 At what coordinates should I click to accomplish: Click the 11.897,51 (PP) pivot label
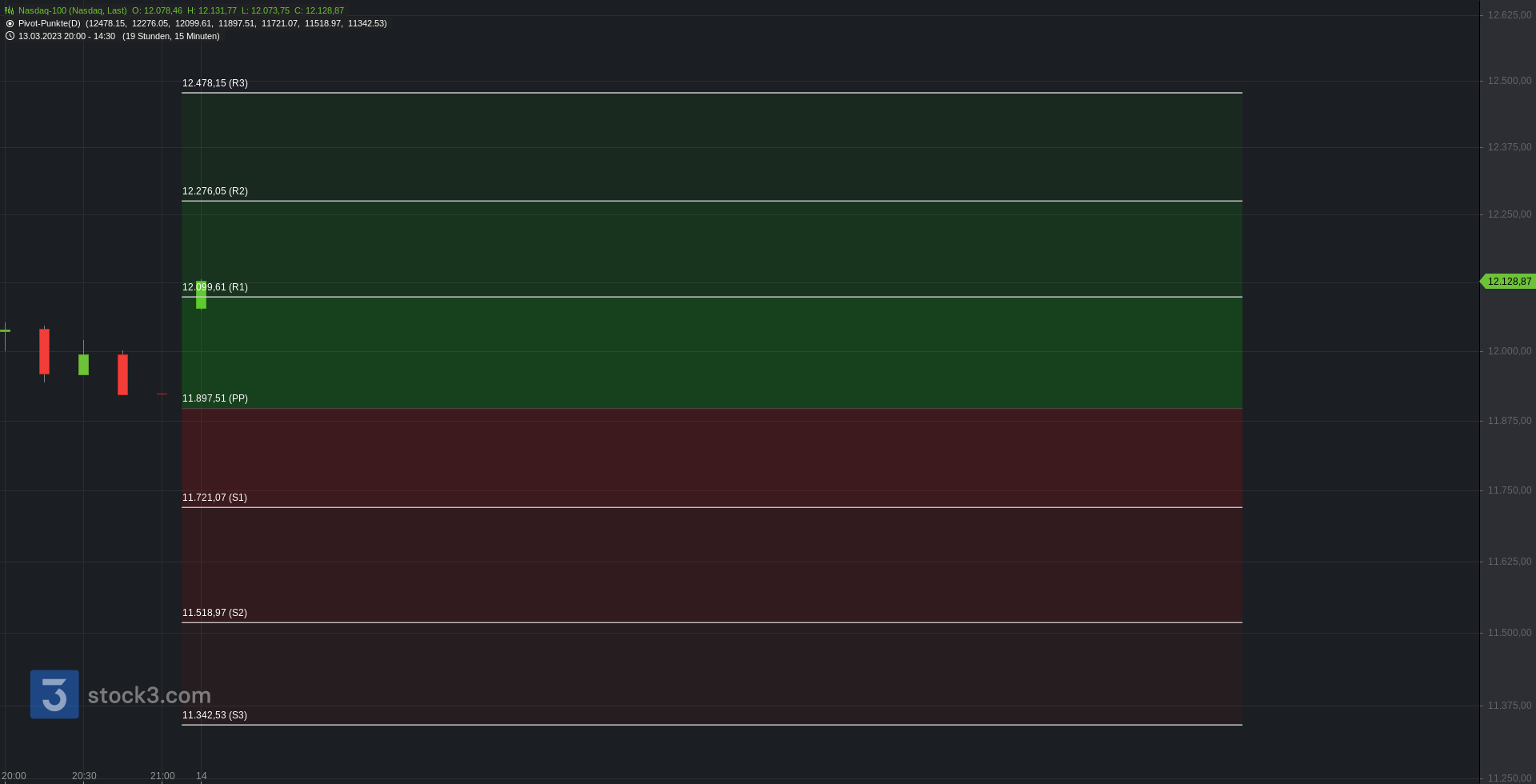click(x=215, y=398)
